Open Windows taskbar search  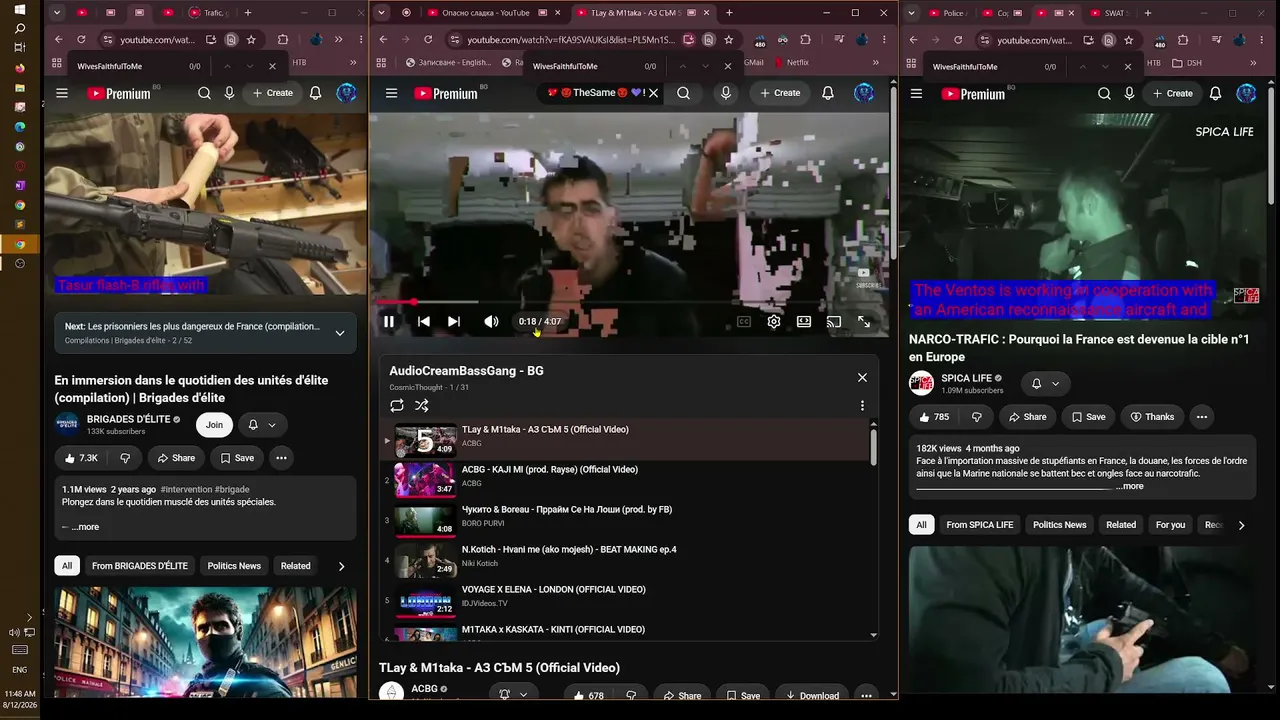tap(19, 28)
